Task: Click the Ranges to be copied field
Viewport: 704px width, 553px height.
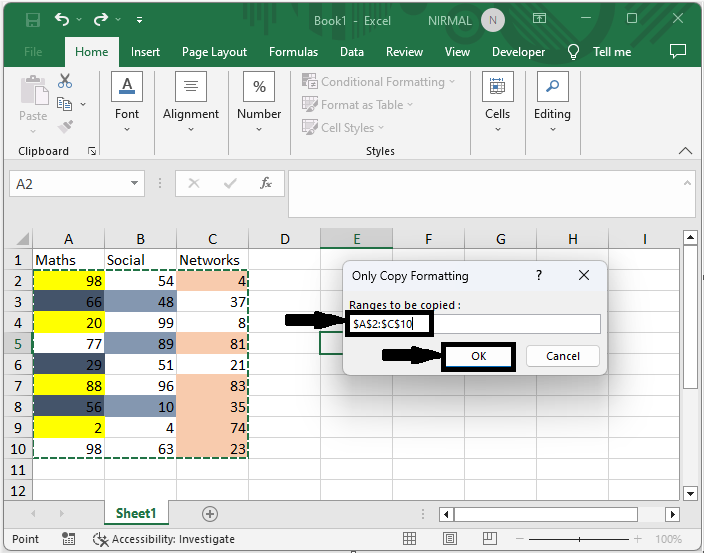Action: 475,324
